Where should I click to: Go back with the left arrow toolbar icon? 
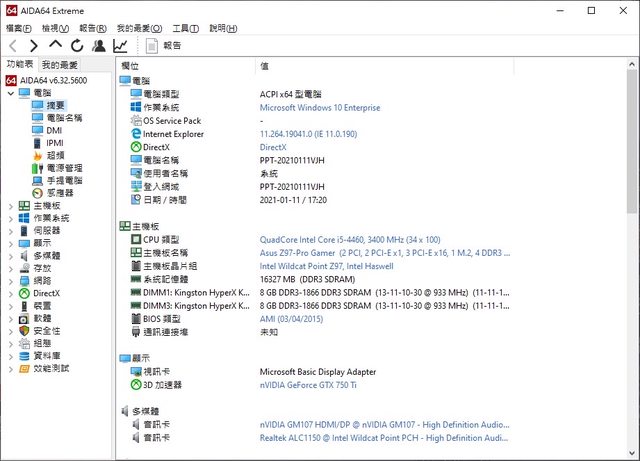[13, 46]
